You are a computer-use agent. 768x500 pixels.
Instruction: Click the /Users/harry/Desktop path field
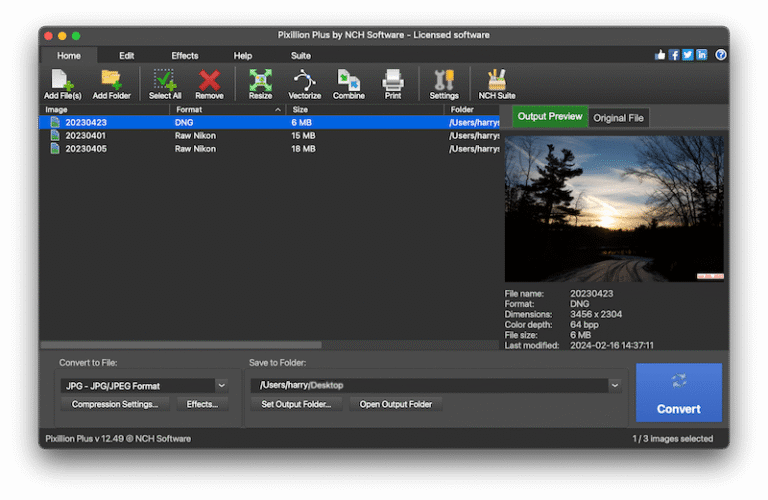click(430, 385)
